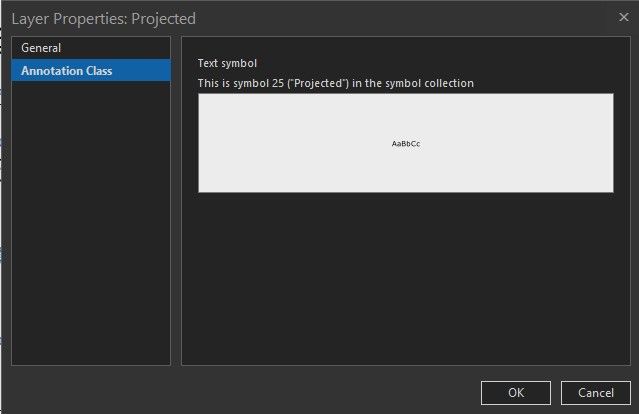Click the AaBbCc sample text
This screenshot has width=639, height=414.
[x=405, y=144]
